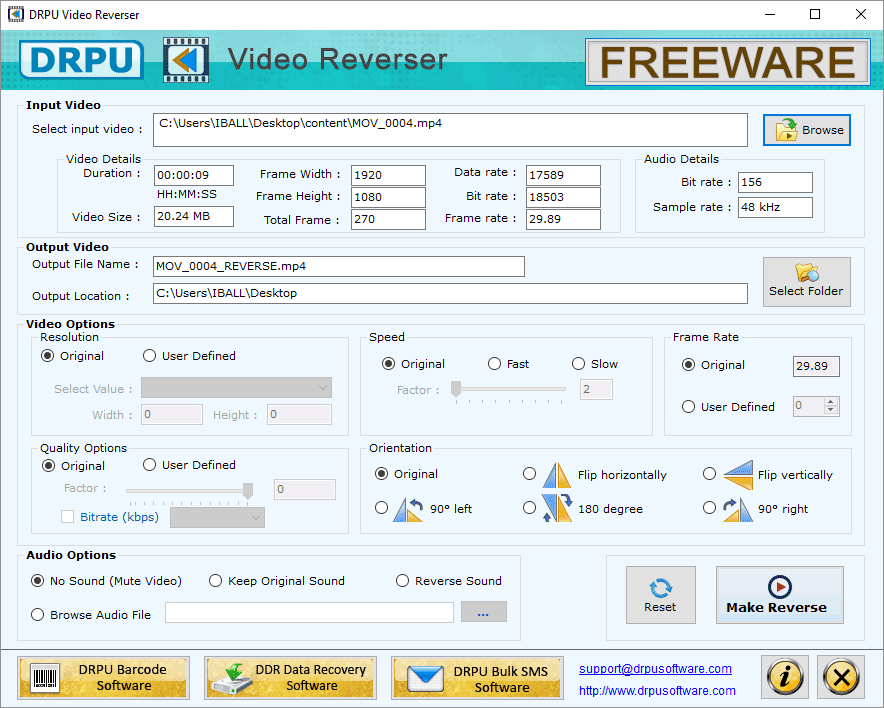Open DRPU Bulk SMS Software button
This screenshot has height=708, width=884.
pos(478,678)
